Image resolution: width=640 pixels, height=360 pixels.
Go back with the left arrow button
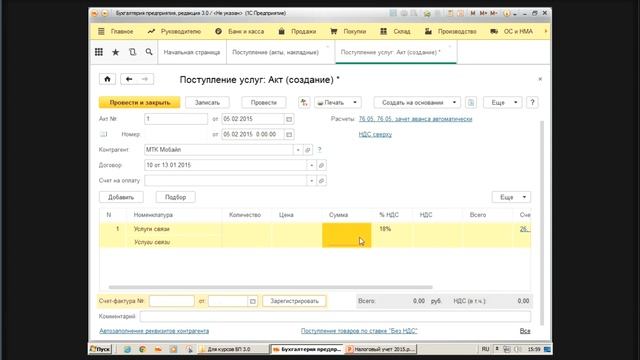129,79
